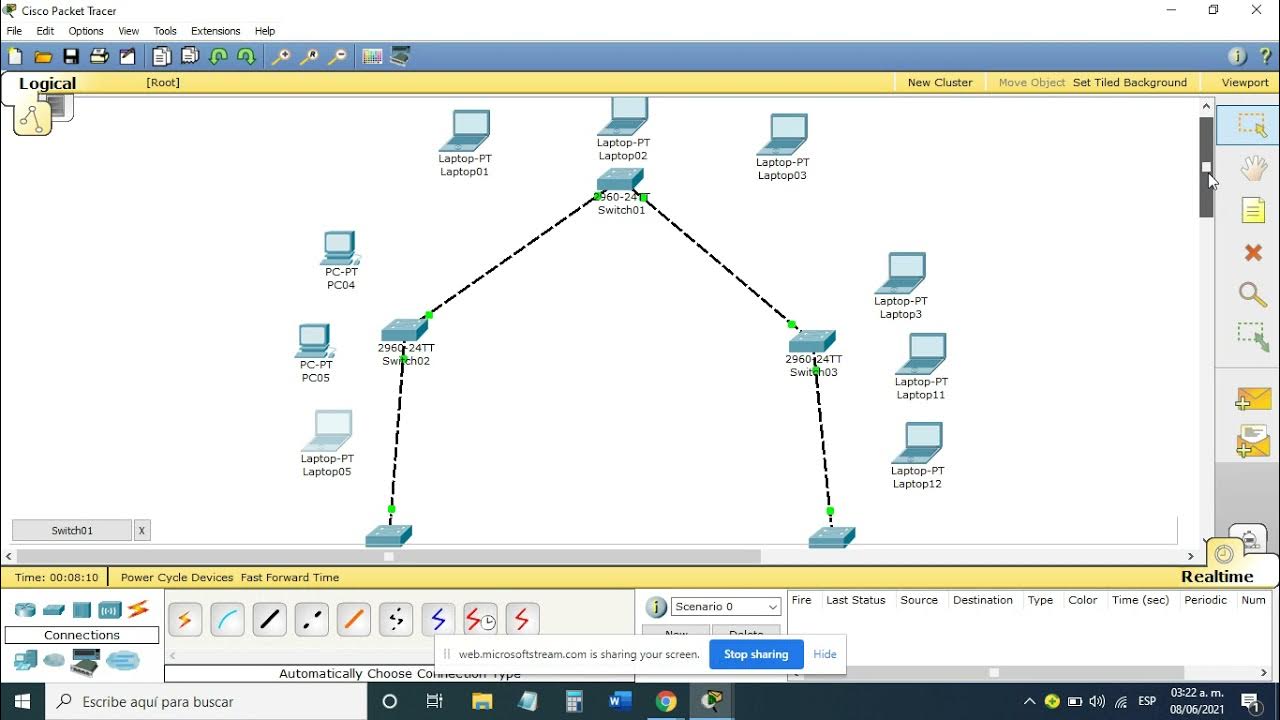Select the Copper Cross-Over dashed cable
Screen dimensions: 1280x720
click(311, 620)
